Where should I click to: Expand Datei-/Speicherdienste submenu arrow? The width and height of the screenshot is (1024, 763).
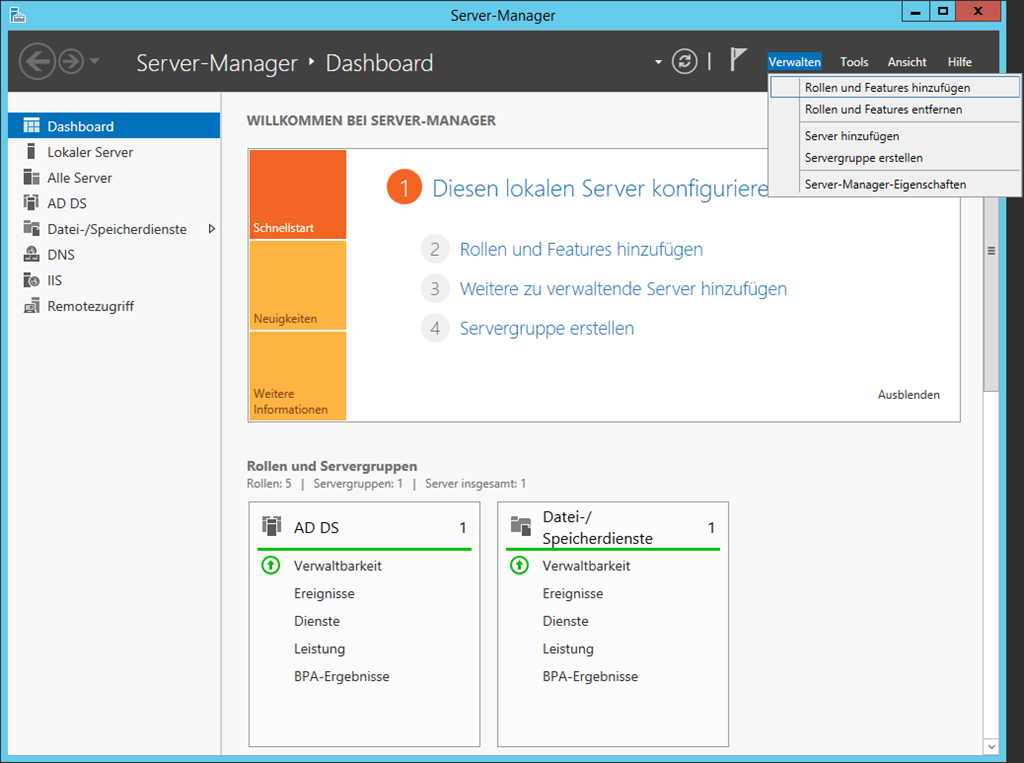(x=212, y=229)
